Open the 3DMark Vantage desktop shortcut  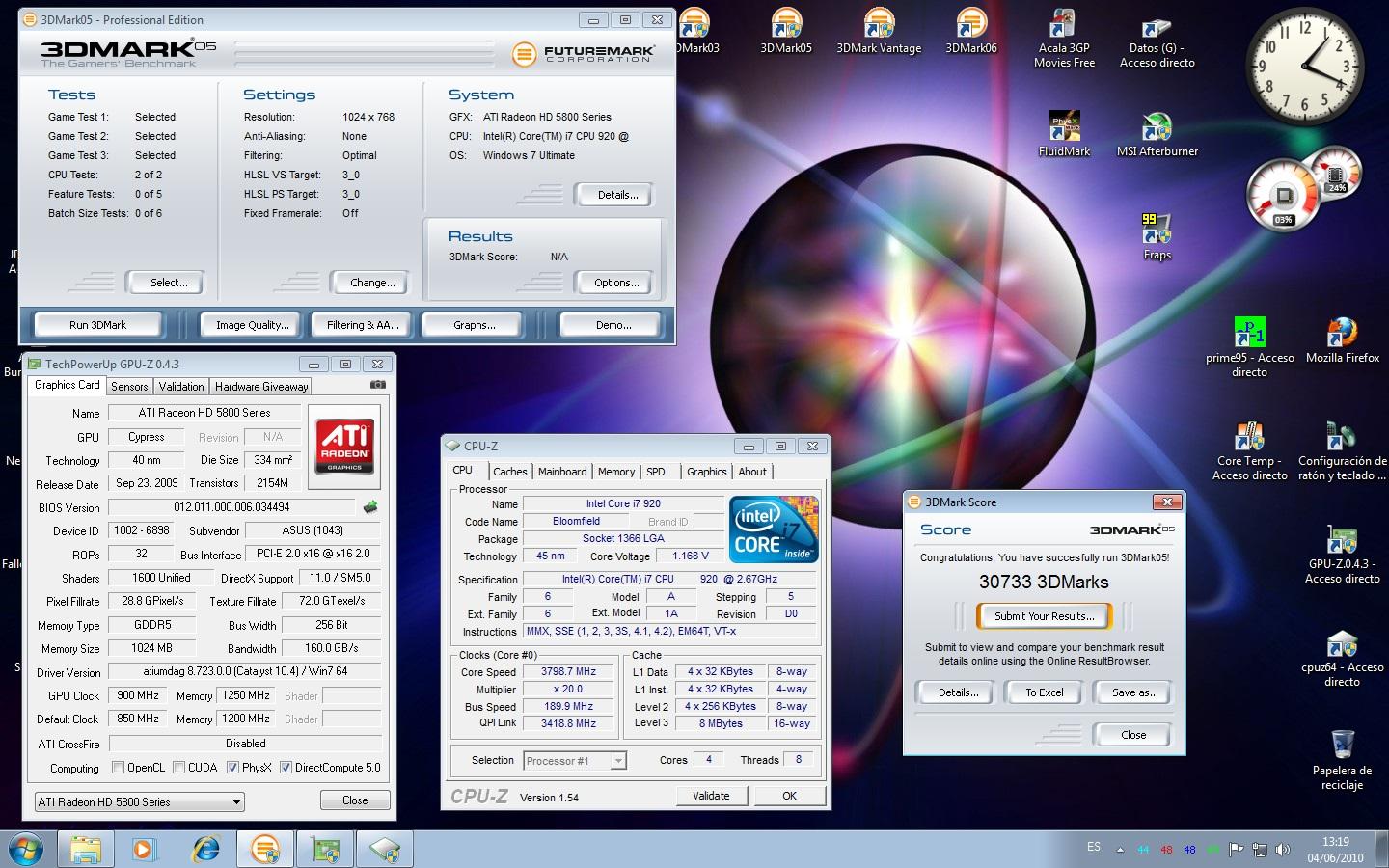coord(879,31)
